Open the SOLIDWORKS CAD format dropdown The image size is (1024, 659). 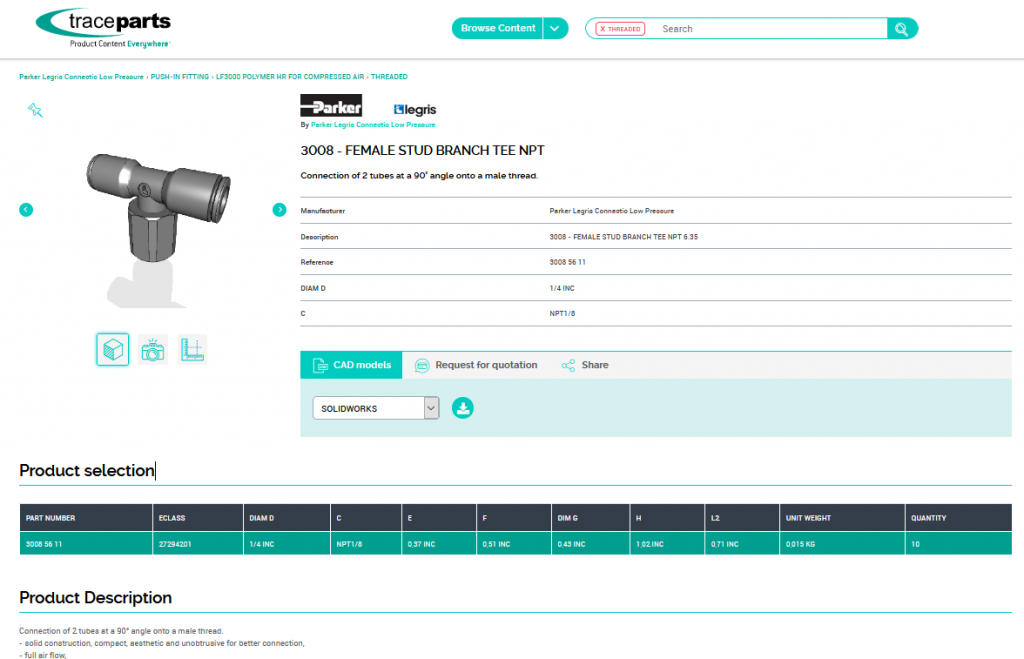376,408
